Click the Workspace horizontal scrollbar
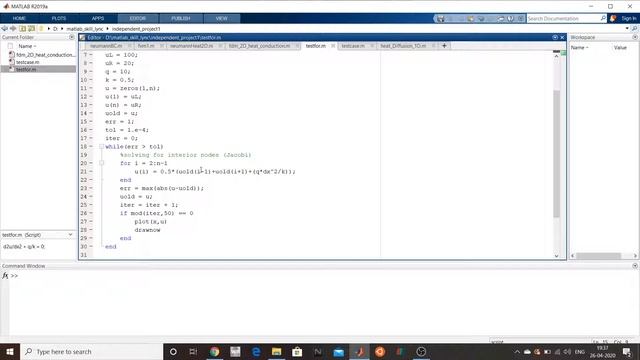 (598, 256)
